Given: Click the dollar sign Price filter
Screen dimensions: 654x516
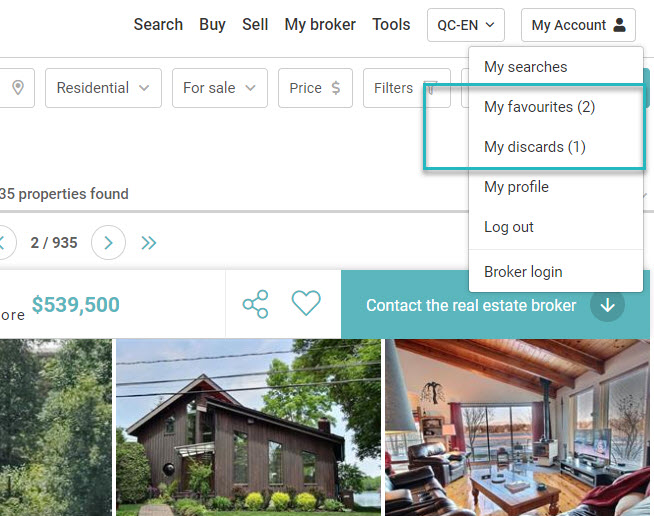Looking at the screenshot, I should 315,88.
